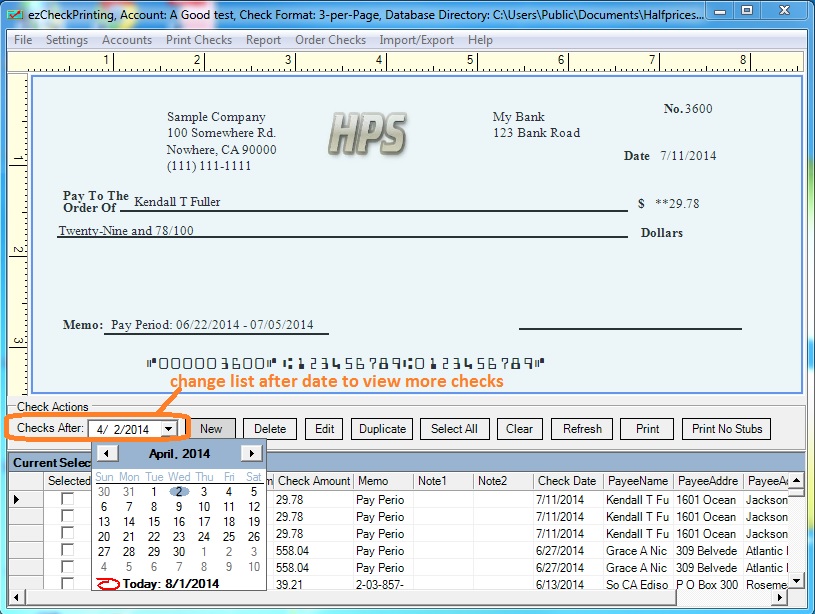Viewport: 815px width, 614px height.
Task: Click the Duplicate button
Action: click(x=382, y=429)
